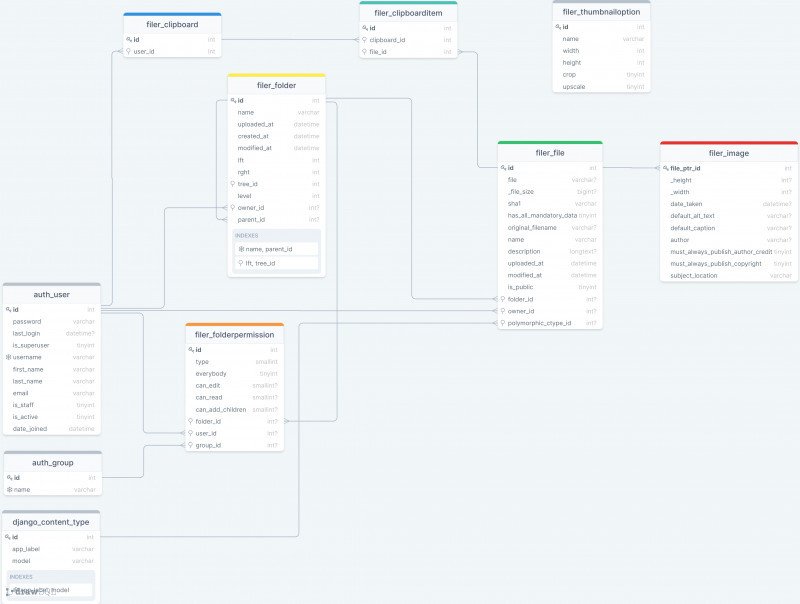
Task: Click the key icon next to id in auth_user
Action: (11, 308)
